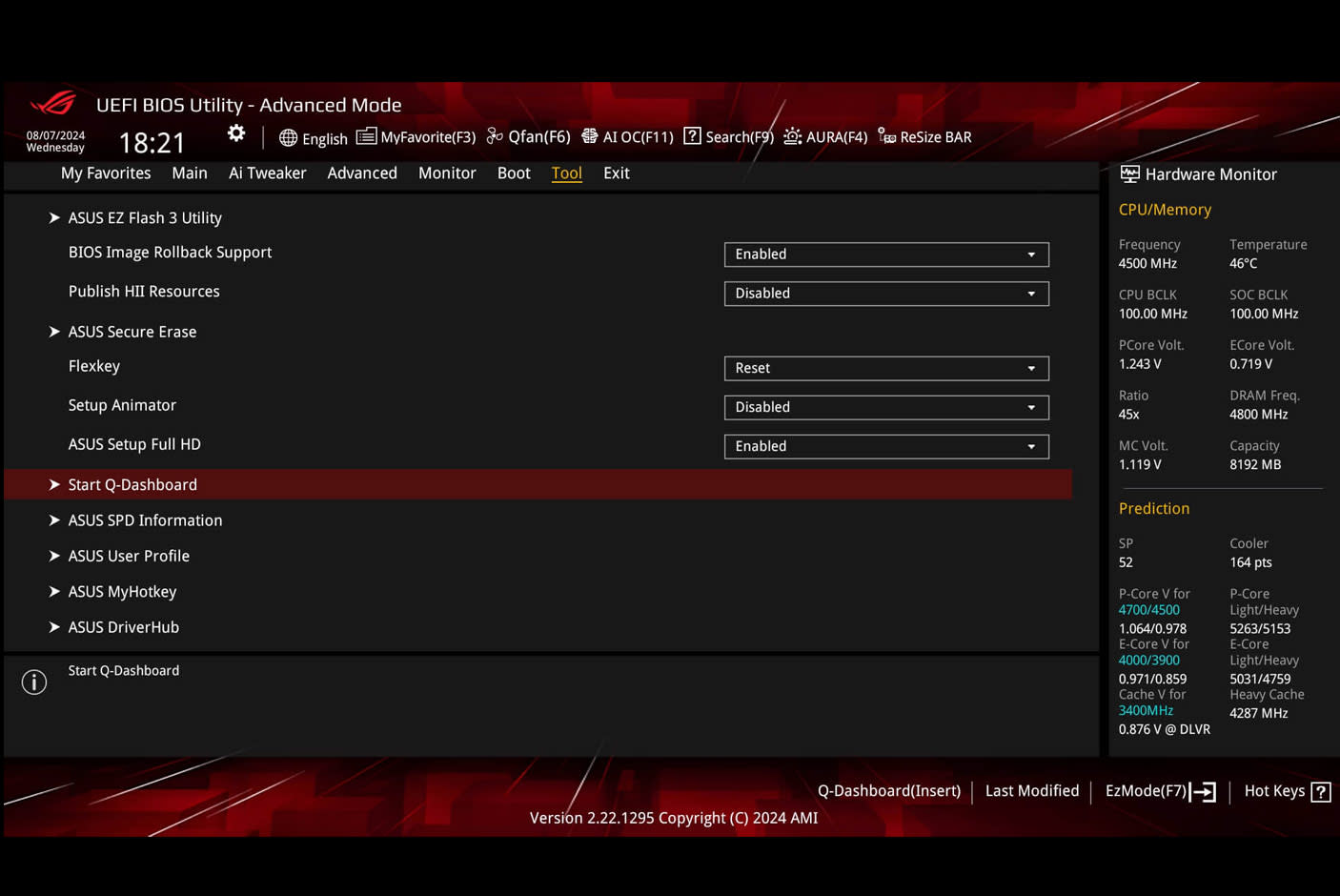Open the Flexkey Reset dropdown
Viewport: 1340px width, 896px height.
click(x=885, y=368)
